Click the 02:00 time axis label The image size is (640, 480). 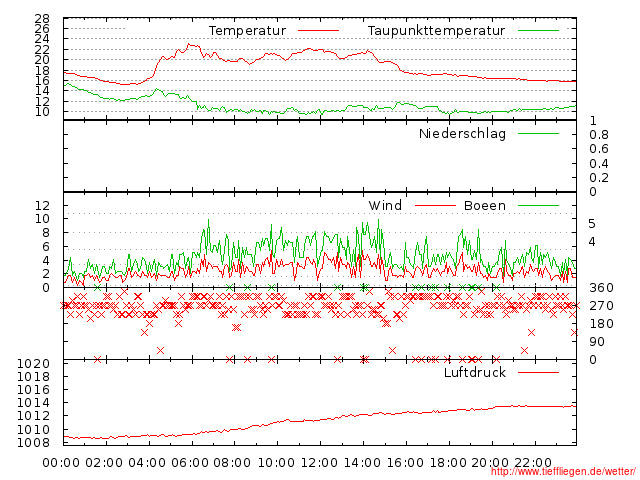click(x=104, y=463)
